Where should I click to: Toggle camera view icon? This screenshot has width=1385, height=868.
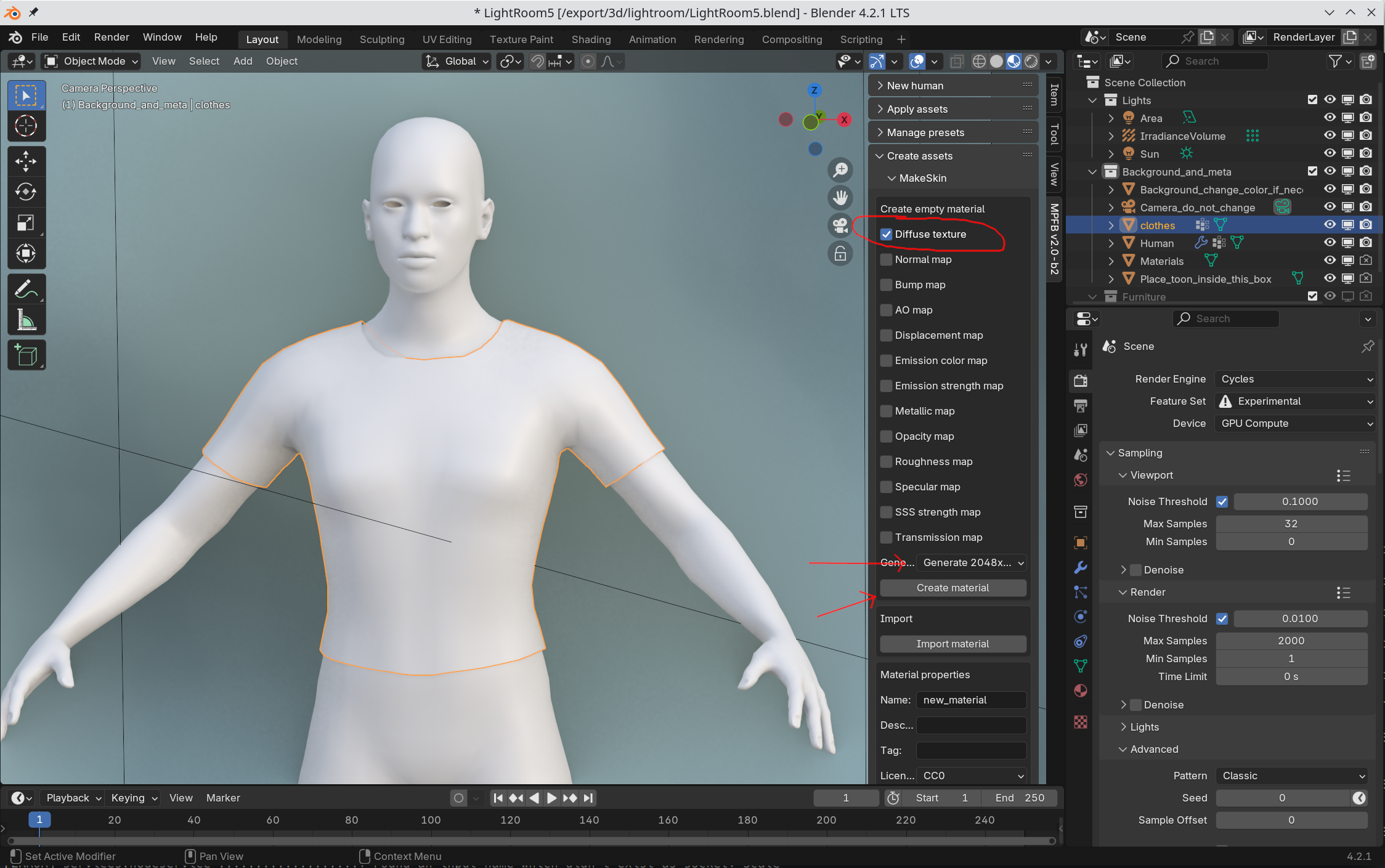click(840, 225)
